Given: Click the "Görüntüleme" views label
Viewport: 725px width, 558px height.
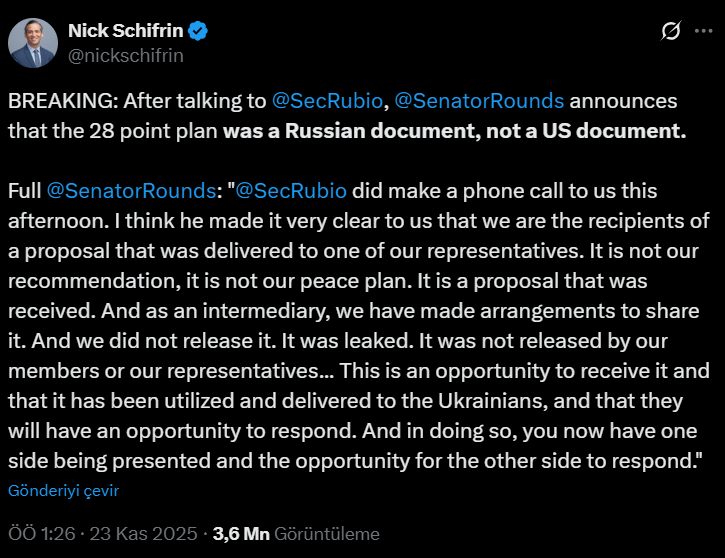Looking at the screenshot, I should pos(327,533).
